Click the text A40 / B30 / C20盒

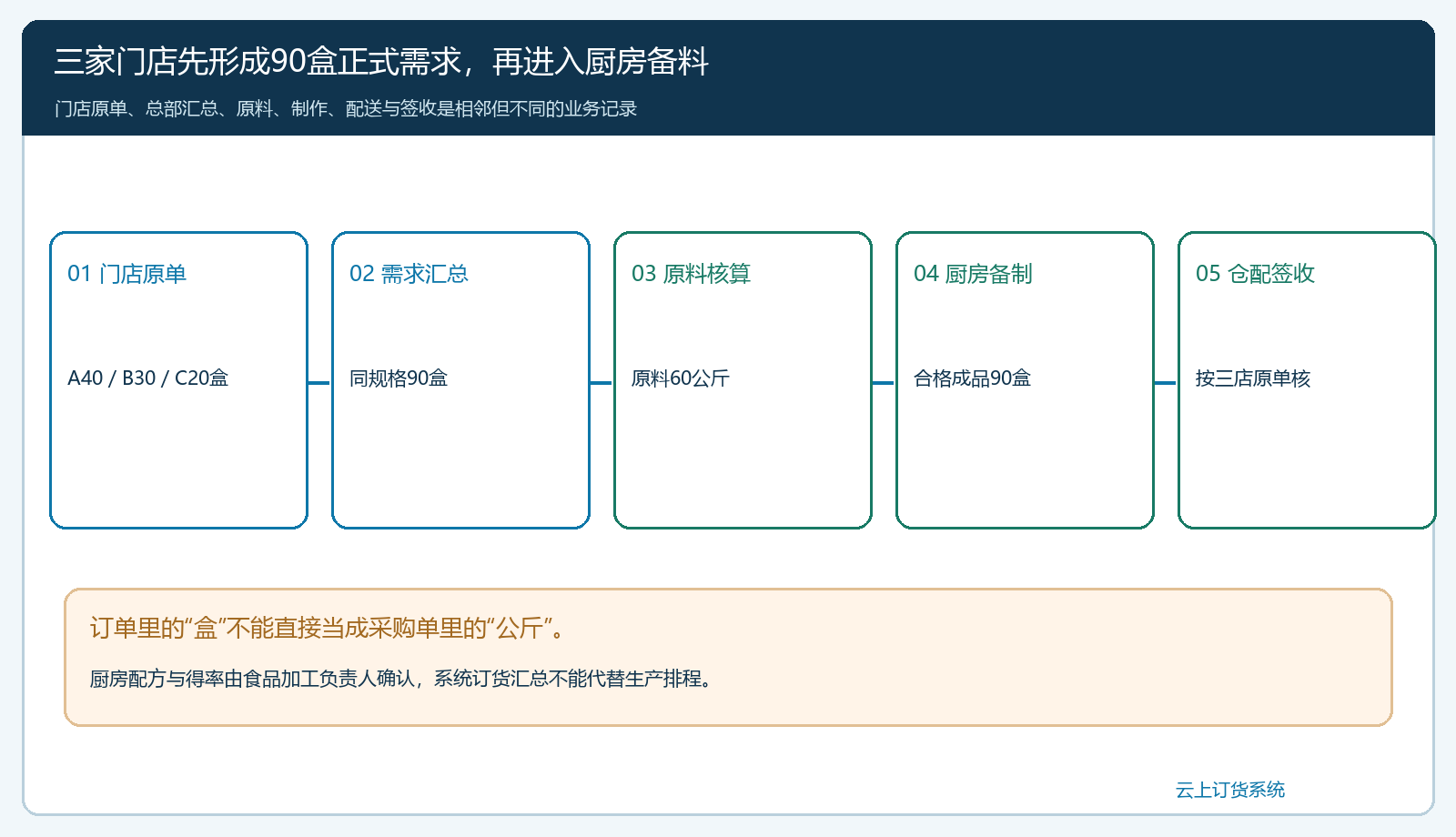coord(147,378)
